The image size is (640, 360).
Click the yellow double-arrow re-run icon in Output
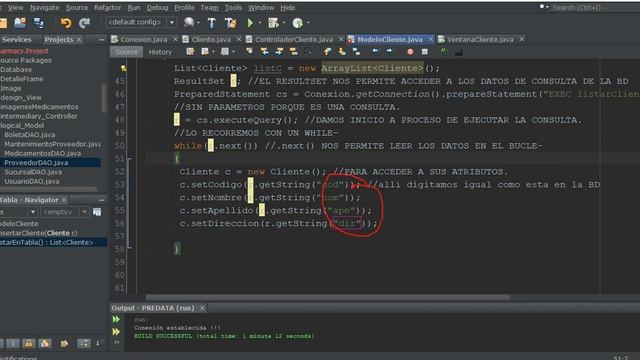click(116, 332)
